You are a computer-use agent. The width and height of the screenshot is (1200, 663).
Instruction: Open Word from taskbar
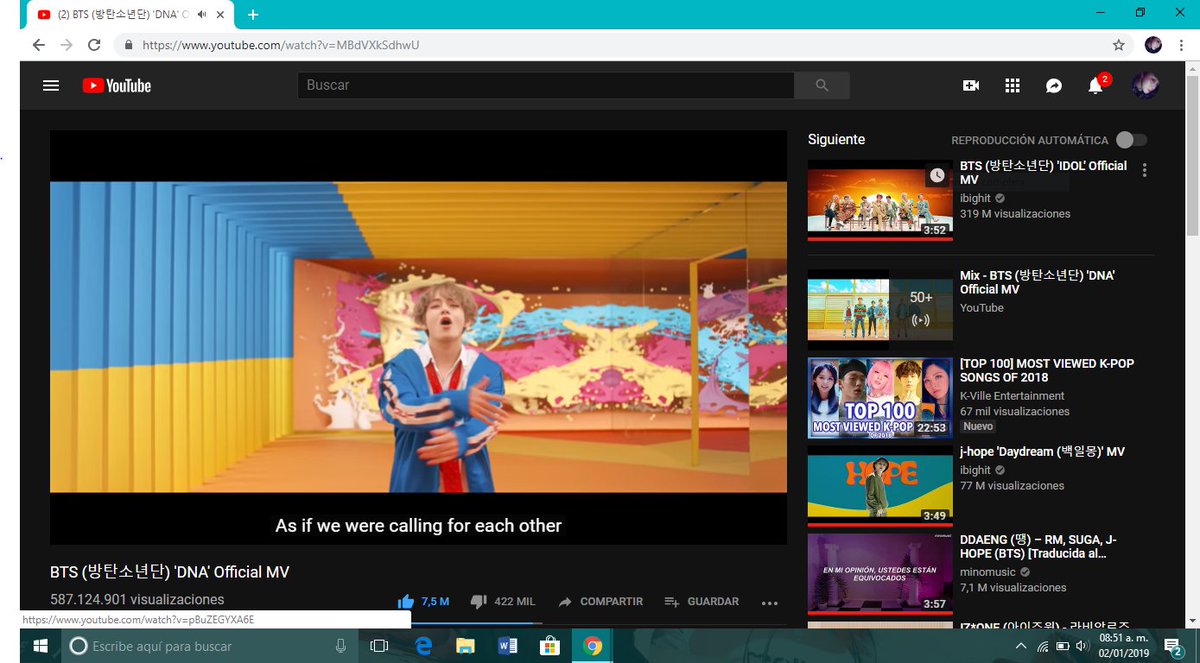507,646
